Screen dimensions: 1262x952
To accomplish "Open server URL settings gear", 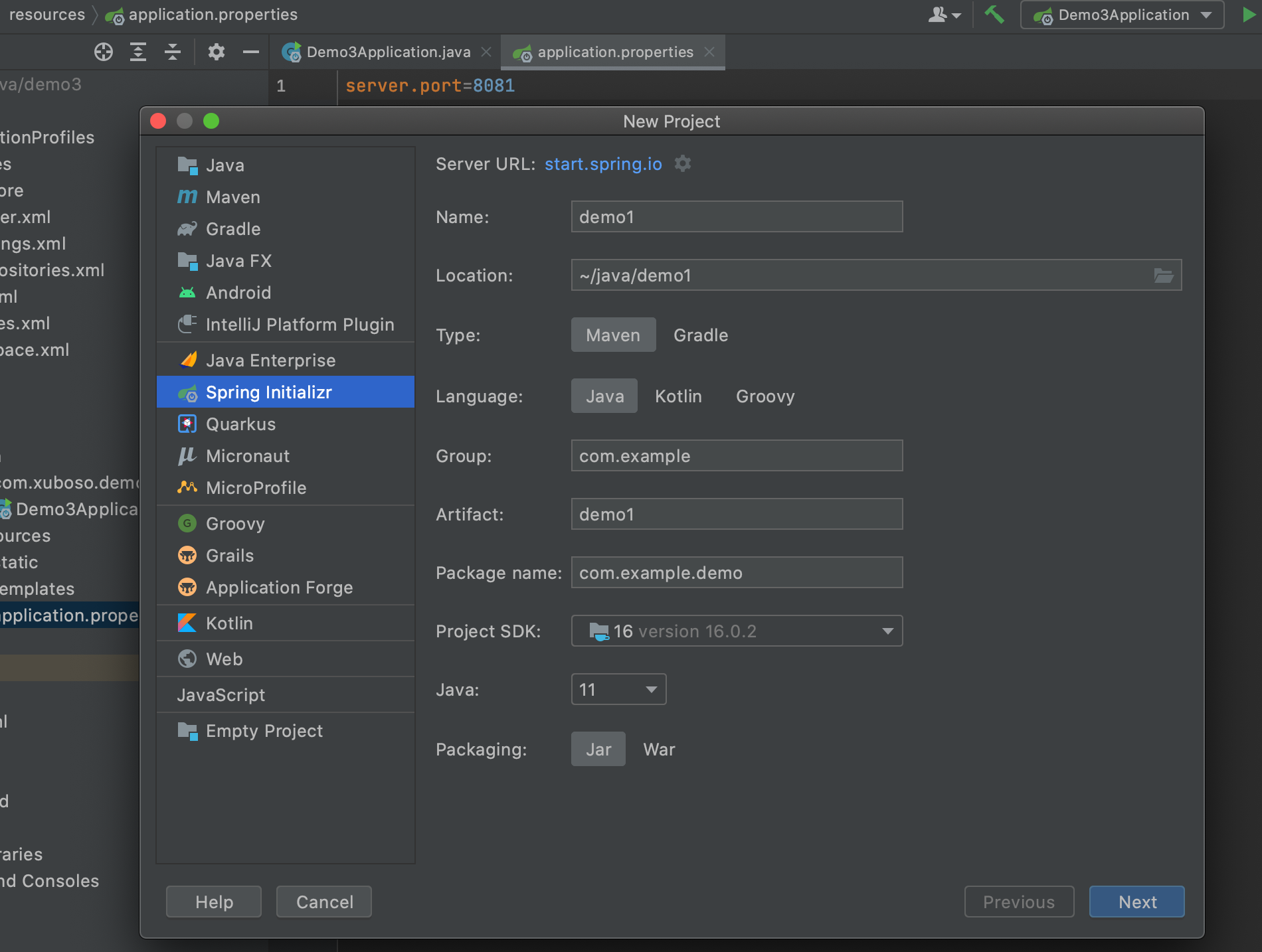I will 683,163.
